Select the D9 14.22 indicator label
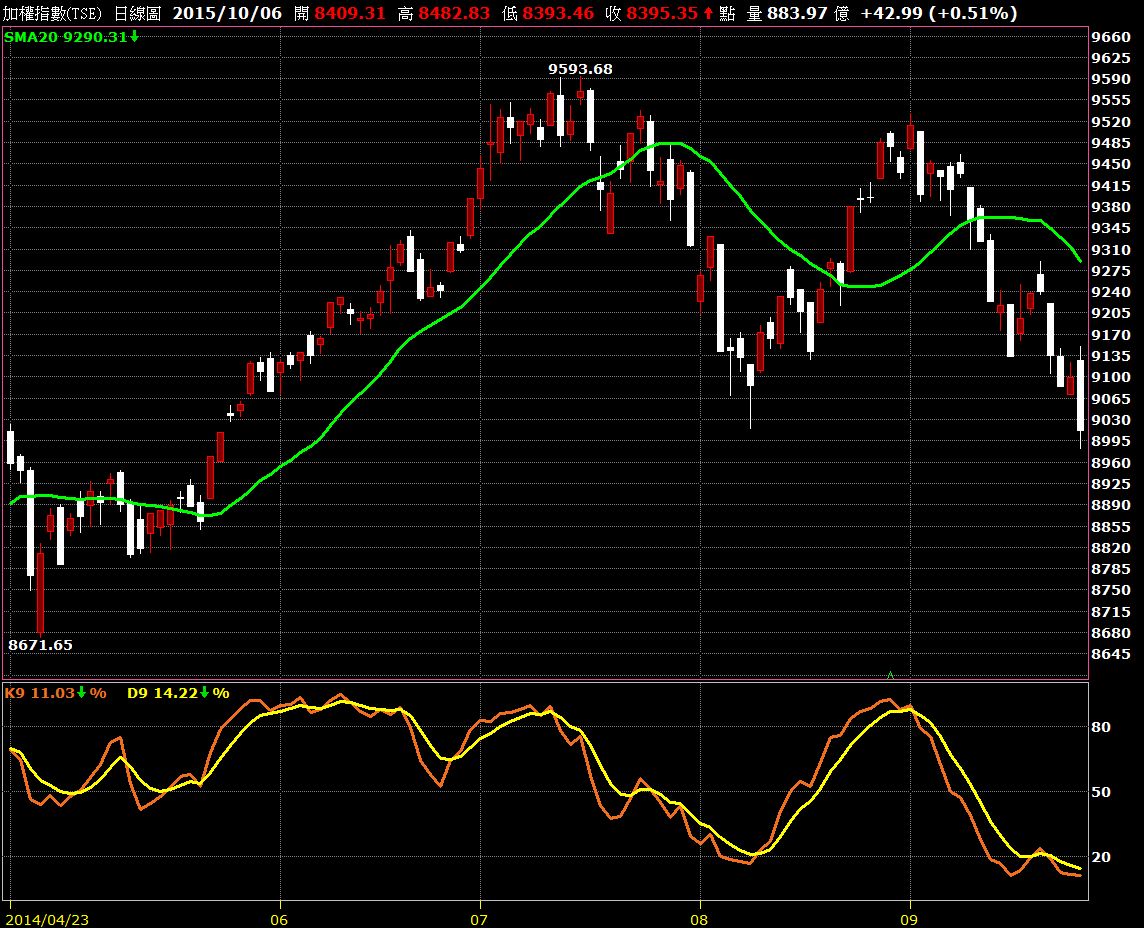Screen dimensions: 1144x928 (163, 692)
